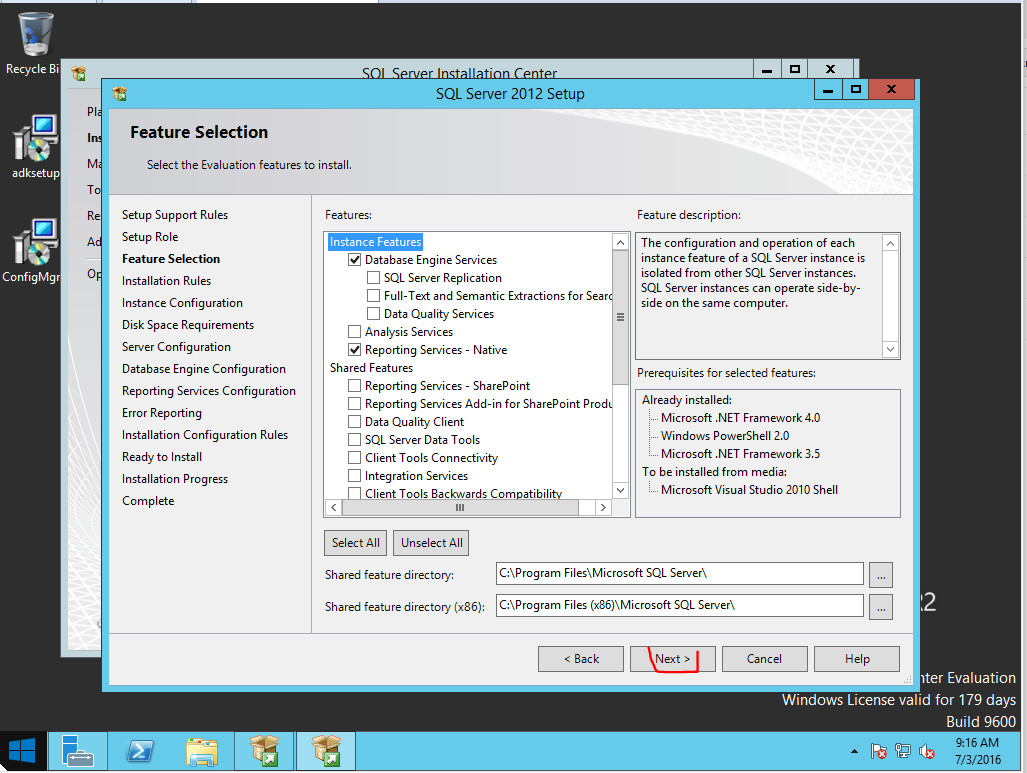Click the muted speaker tray icon

tap(926, 751)
